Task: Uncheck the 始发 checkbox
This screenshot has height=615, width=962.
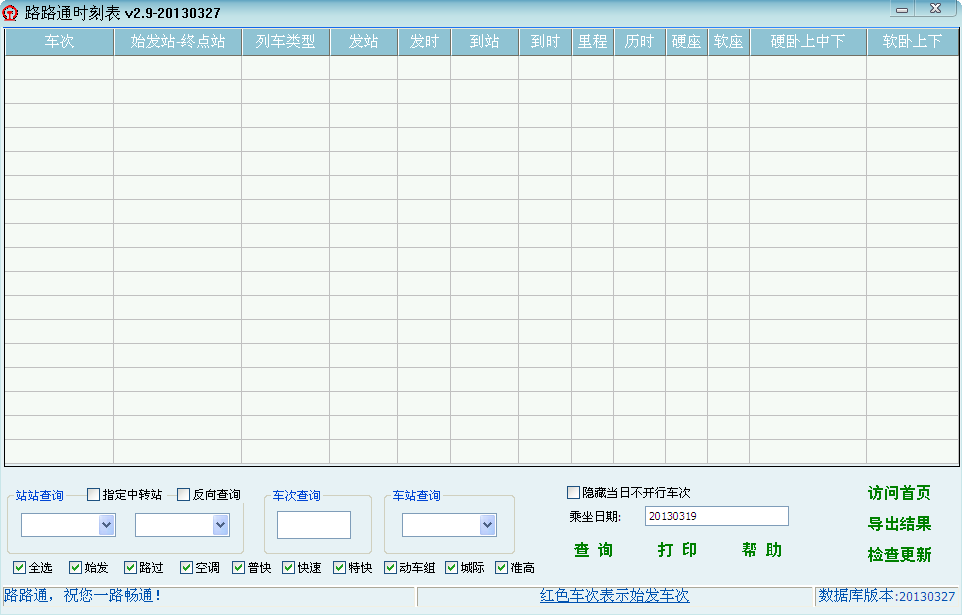Action: click(x=75, y=568)
